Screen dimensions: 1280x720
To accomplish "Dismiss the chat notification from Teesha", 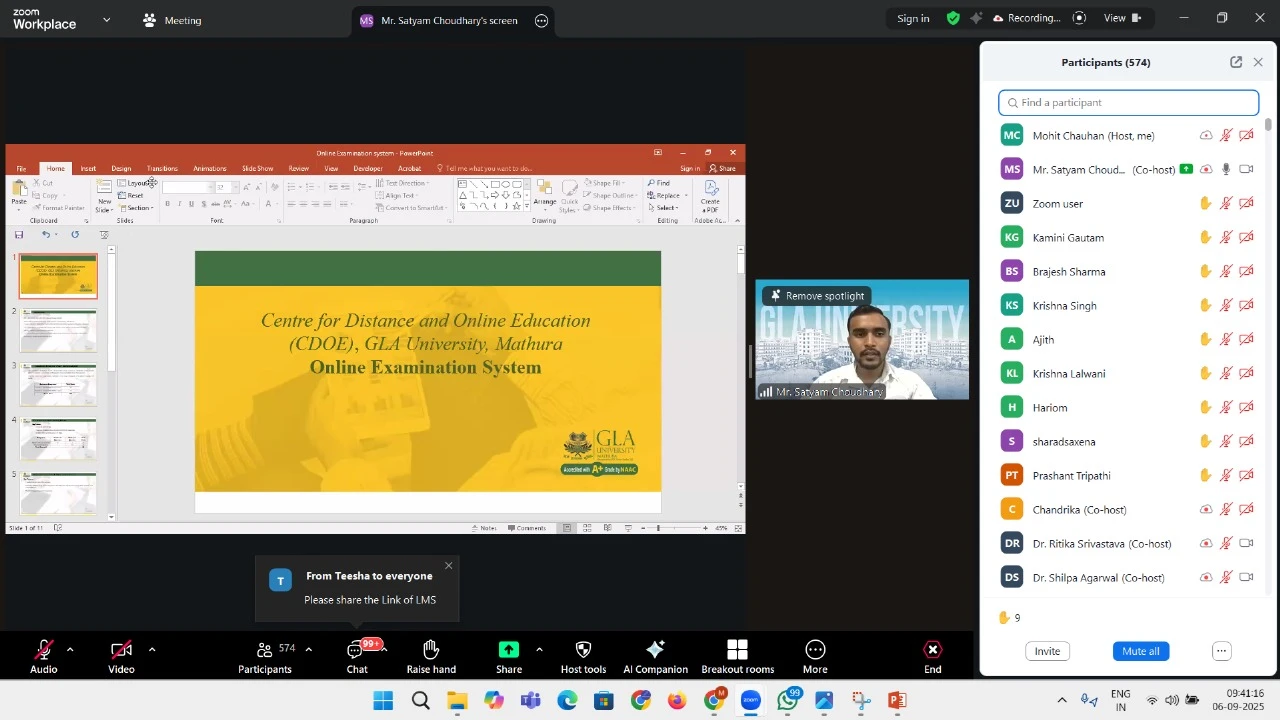I will (x=449, y=566).
